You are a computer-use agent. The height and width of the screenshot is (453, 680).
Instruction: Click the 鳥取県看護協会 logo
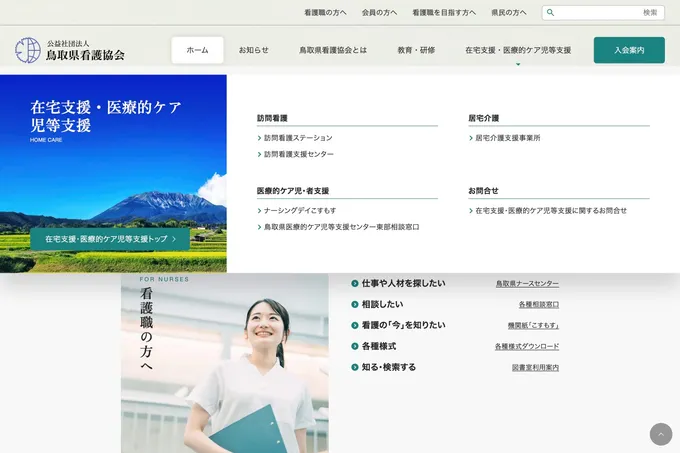pyautogui.click(x=70, y=50)
